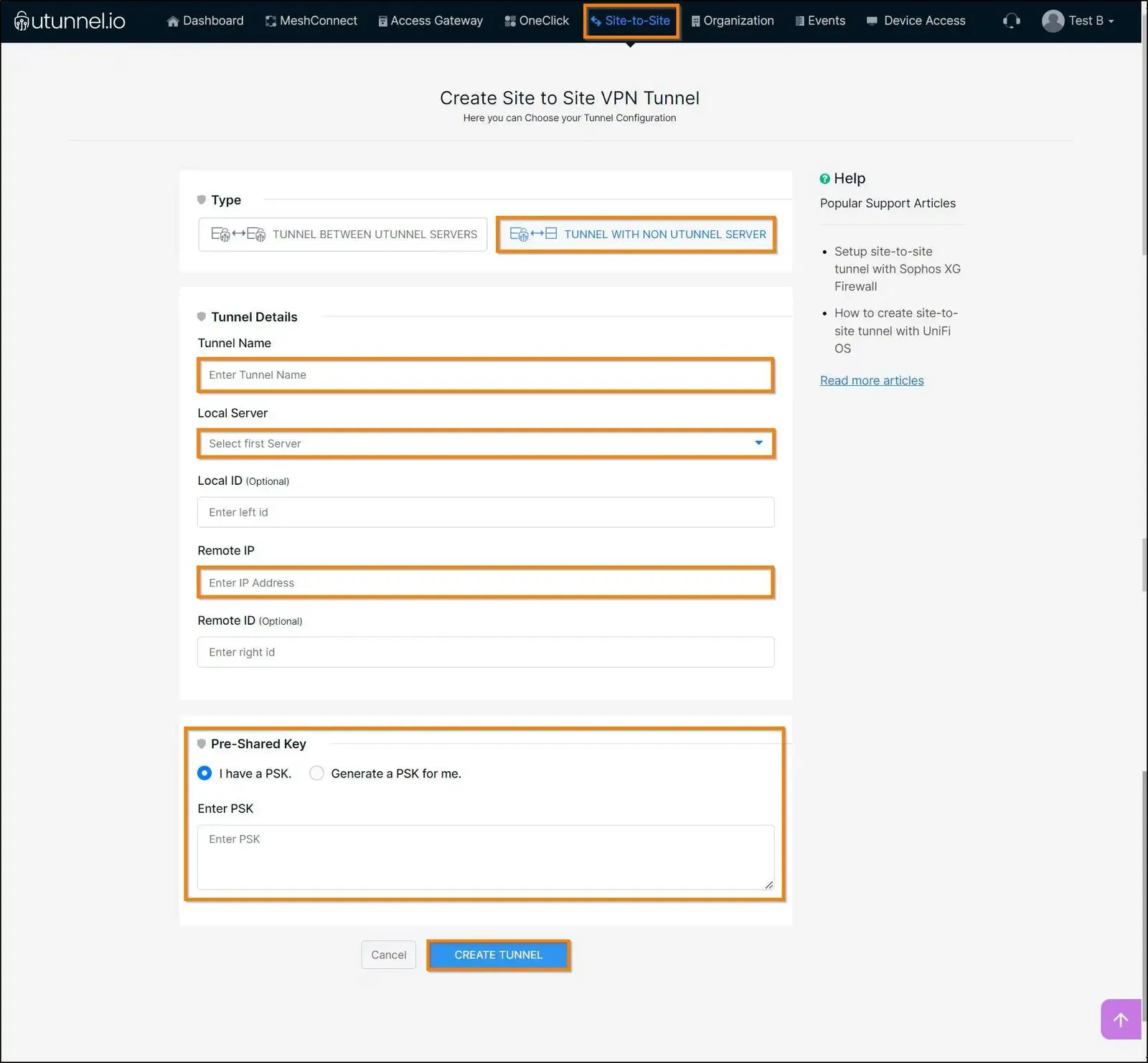Click the server-to-server icon on first type button
This screenshot has width=1148, height=1063.
point(238,235)
